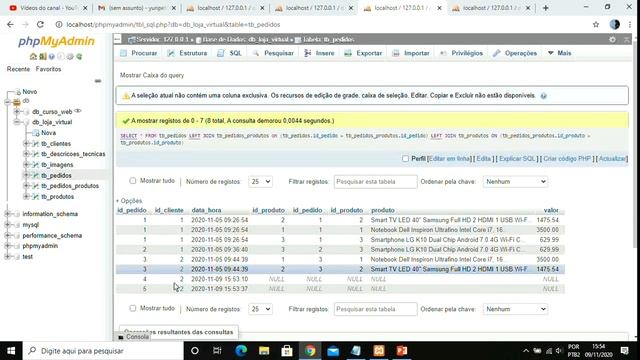Screen dimensions: 640x360
Task: Open the upper Ordenar pela chave dropdown
Action: pos(515,182)
